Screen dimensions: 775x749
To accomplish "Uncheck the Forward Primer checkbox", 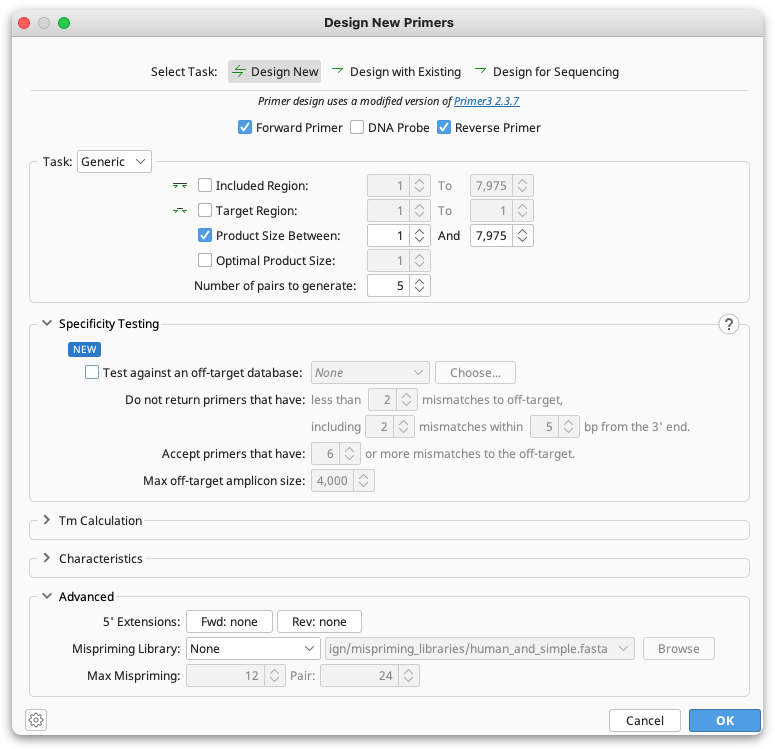I will tap(245, 128).
